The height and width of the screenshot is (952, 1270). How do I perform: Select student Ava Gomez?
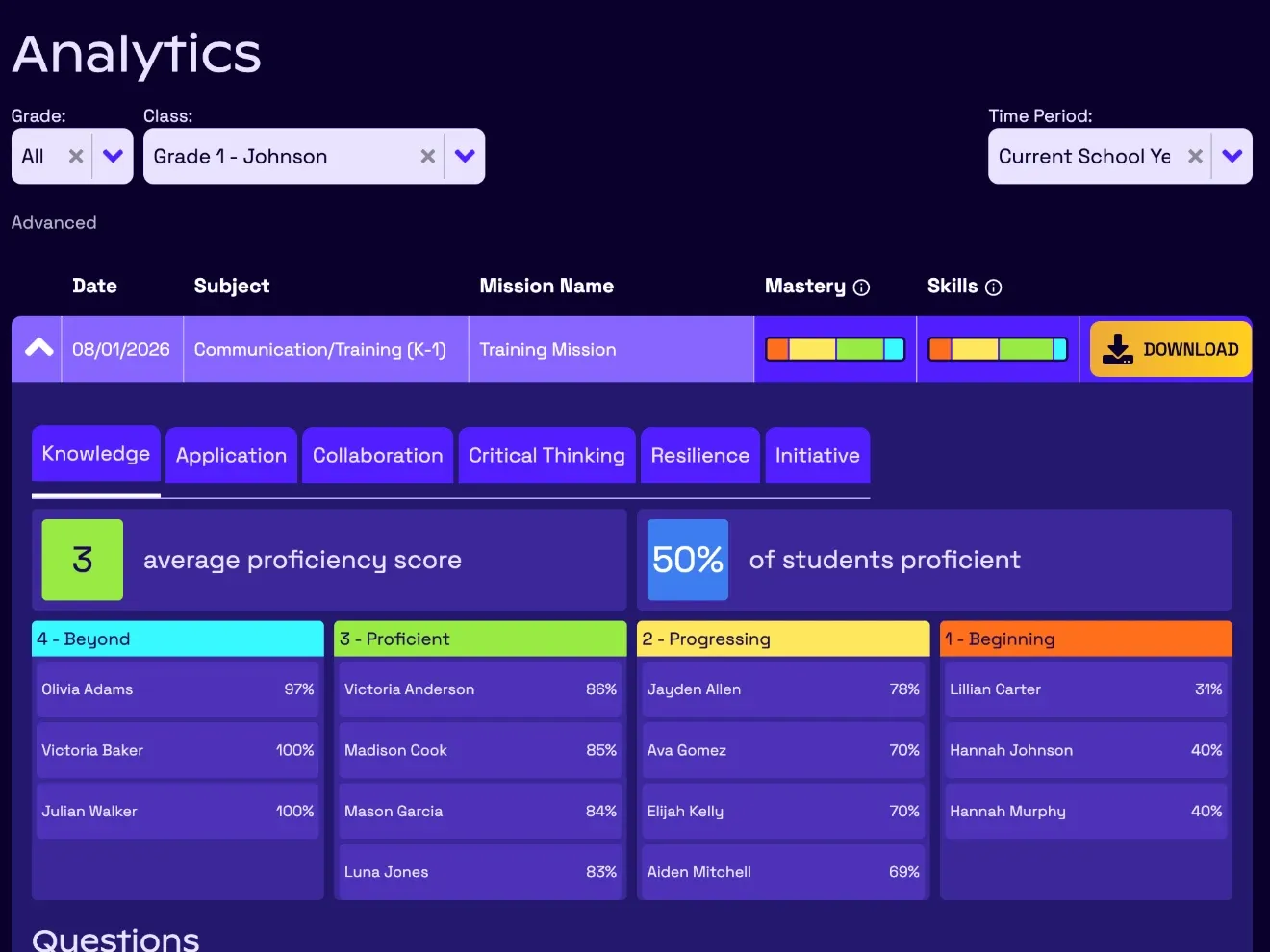[x=783, y=750]
